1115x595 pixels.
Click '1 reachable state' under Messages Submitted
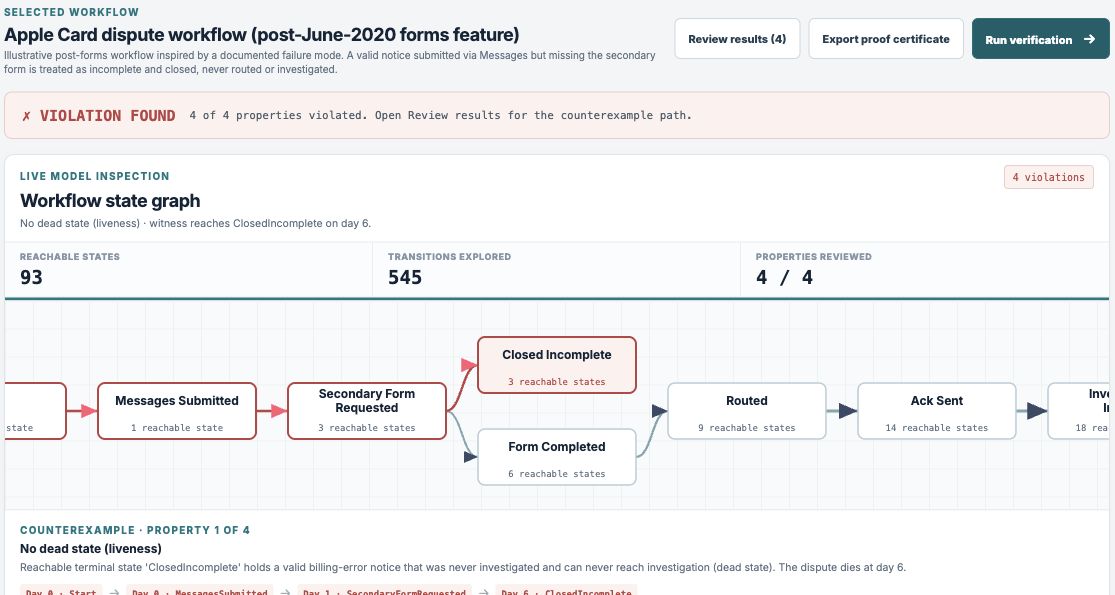(x=176, y=428)
